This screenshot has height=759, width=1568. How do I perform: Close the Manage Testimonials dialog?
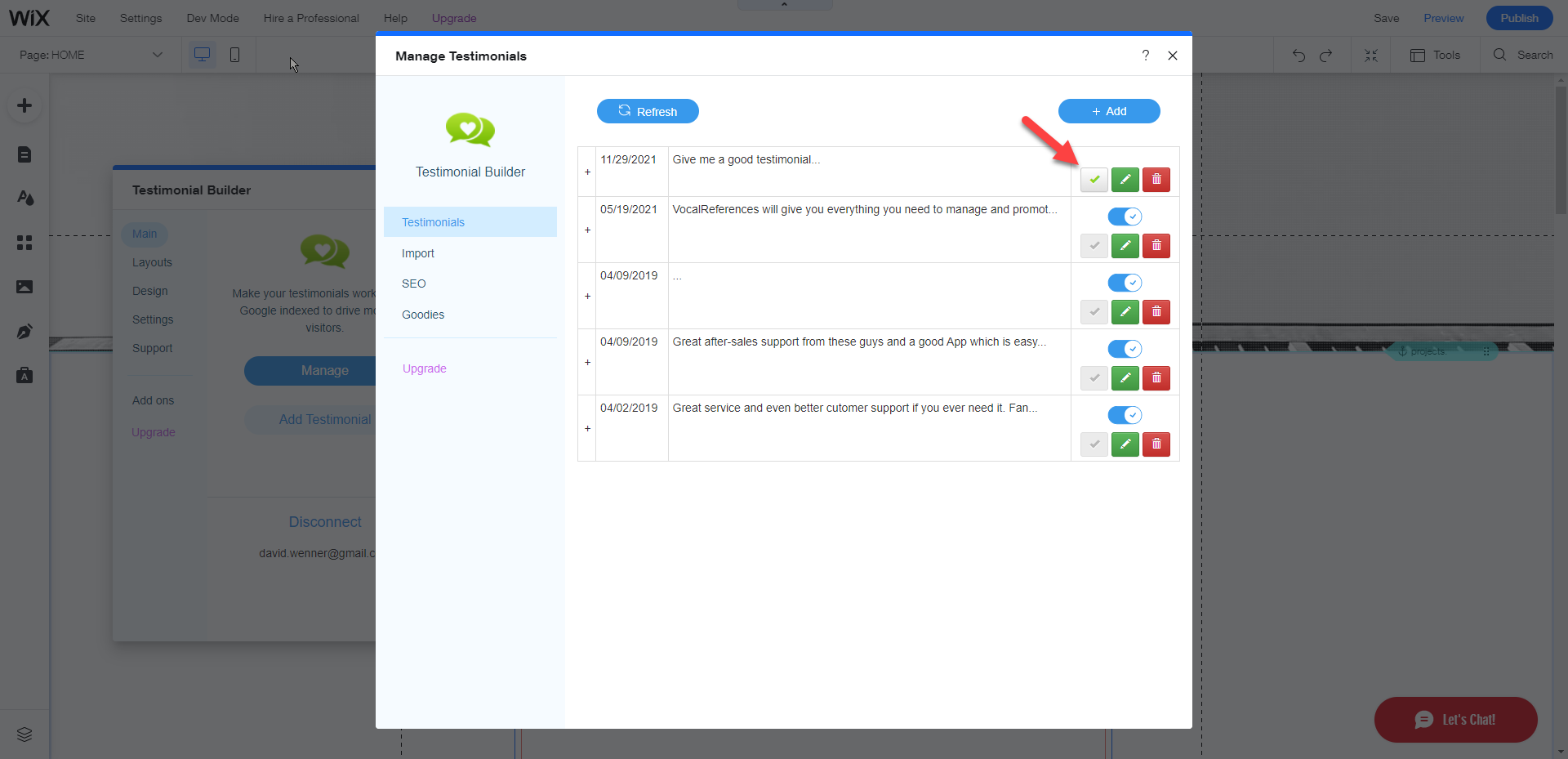[x=1173, y=56]
